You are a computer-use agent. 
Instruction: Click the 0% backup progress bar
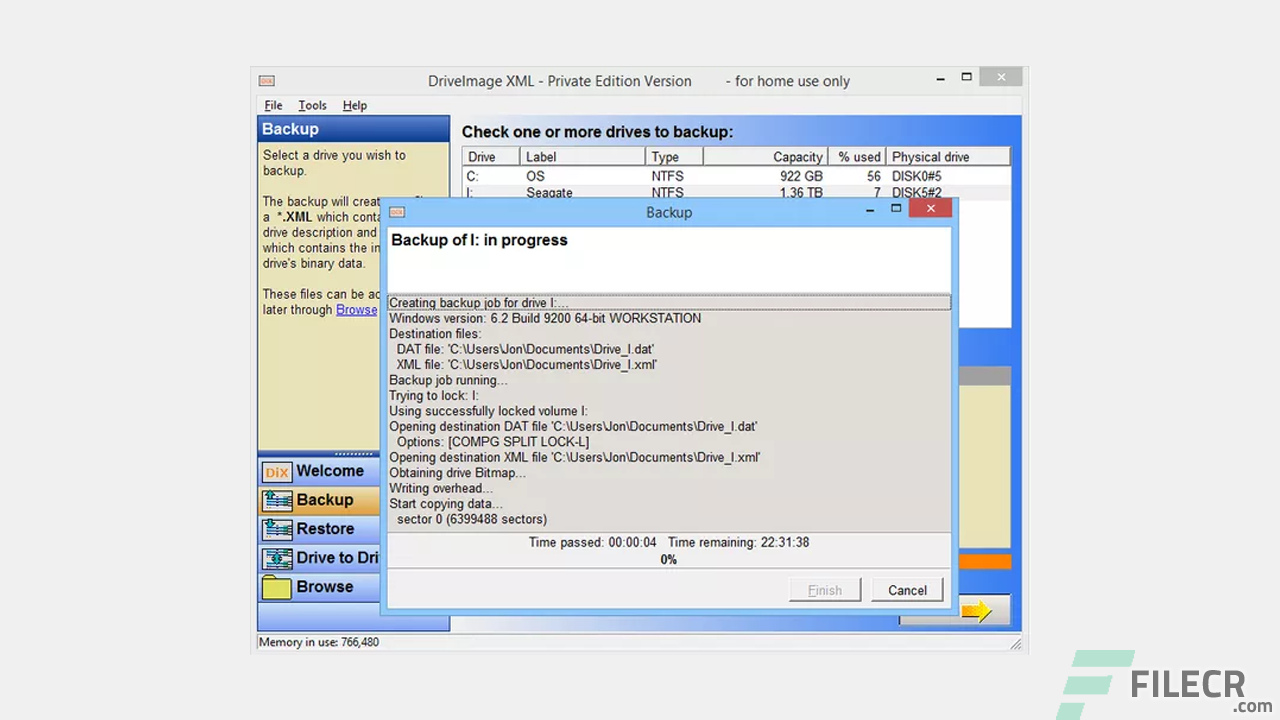668,560
